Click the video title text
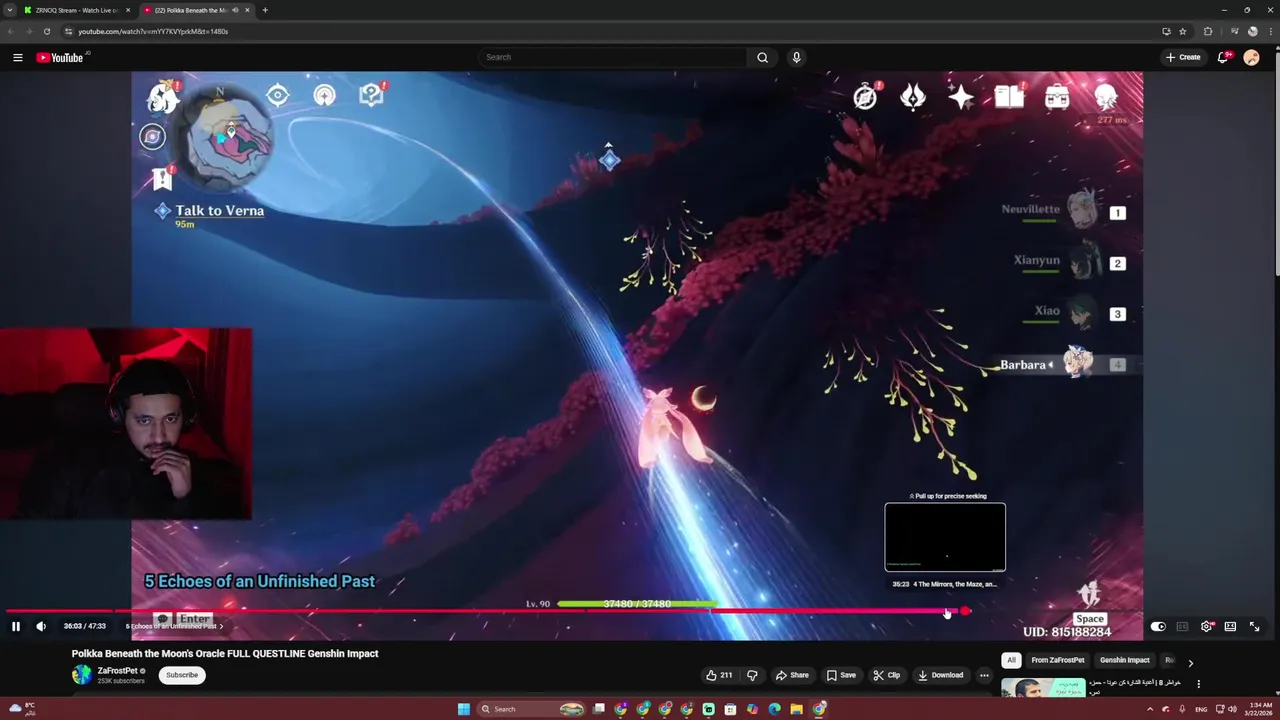The height and width of the screenshot is (720, 1280). (225, 653)
